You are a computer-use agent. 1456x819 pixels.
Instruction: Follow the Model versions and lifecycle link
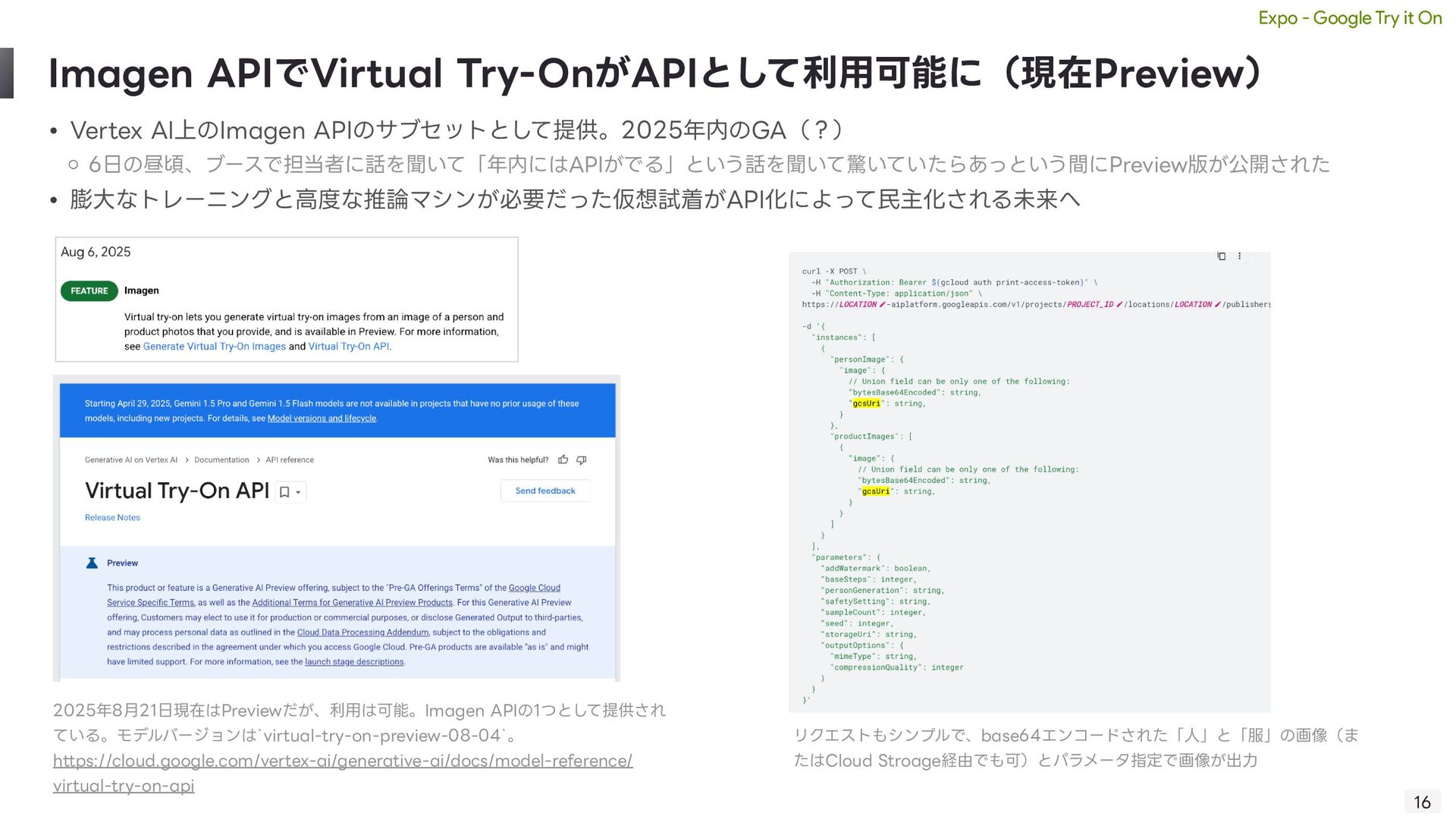point(322,419)
